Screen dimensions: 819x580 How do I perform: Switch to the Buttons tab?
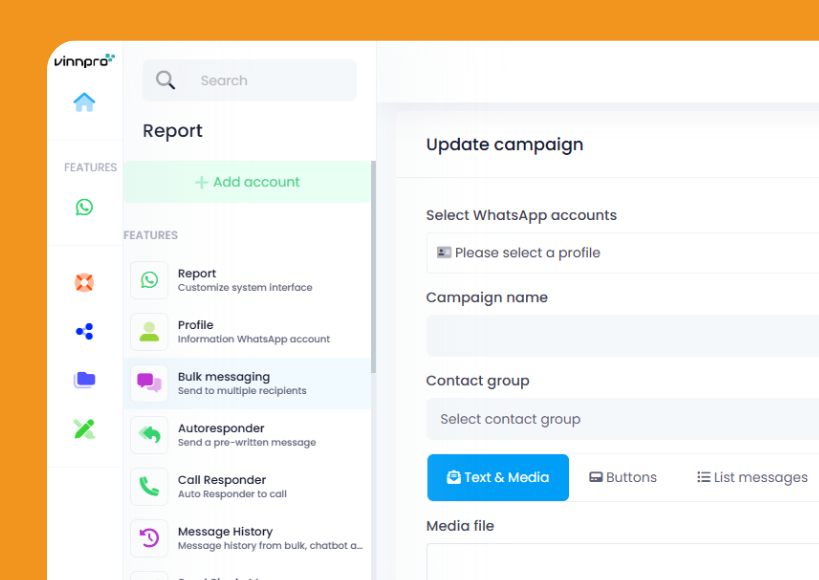coord(623,477)
